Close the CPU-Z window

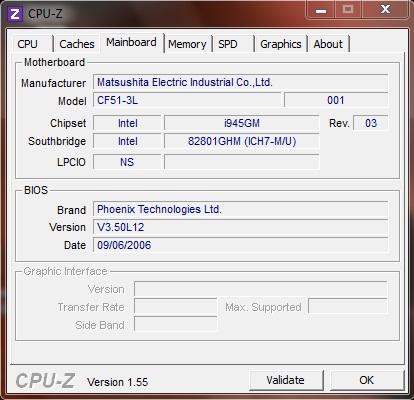pyautogui.click(x=385, y=10)
